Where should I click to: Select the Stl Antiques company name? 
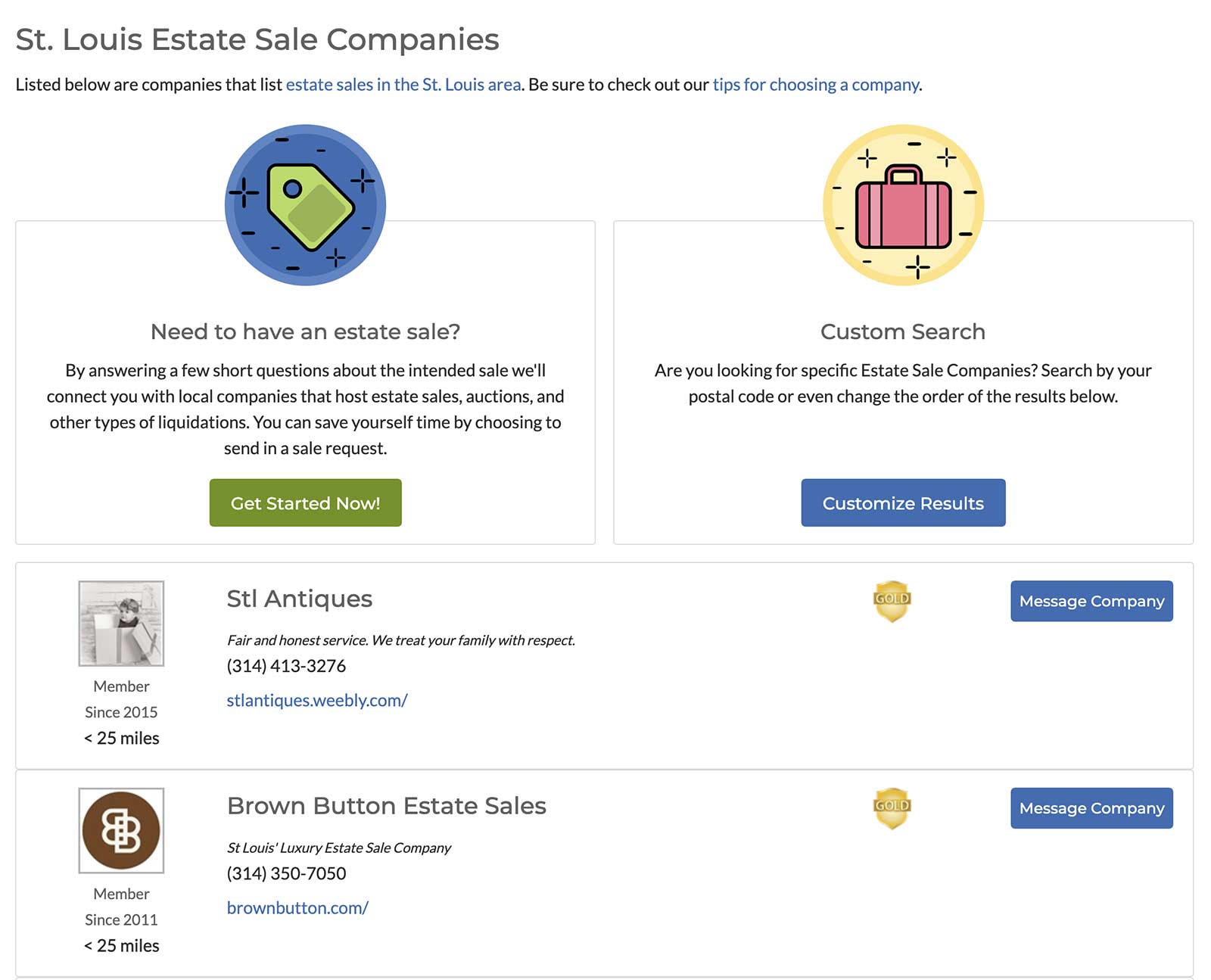tap(298, 599)
